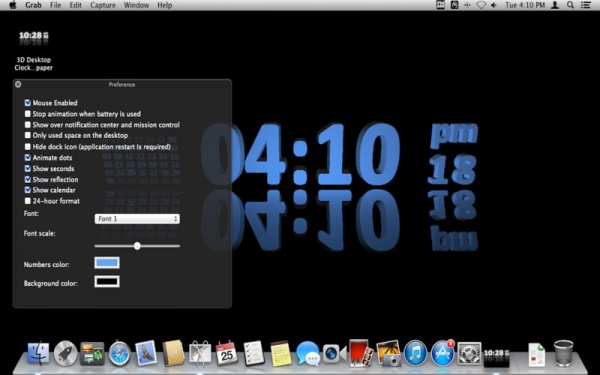Open Messages speech bubble icon
600x375 pixels.
(308, 353)
